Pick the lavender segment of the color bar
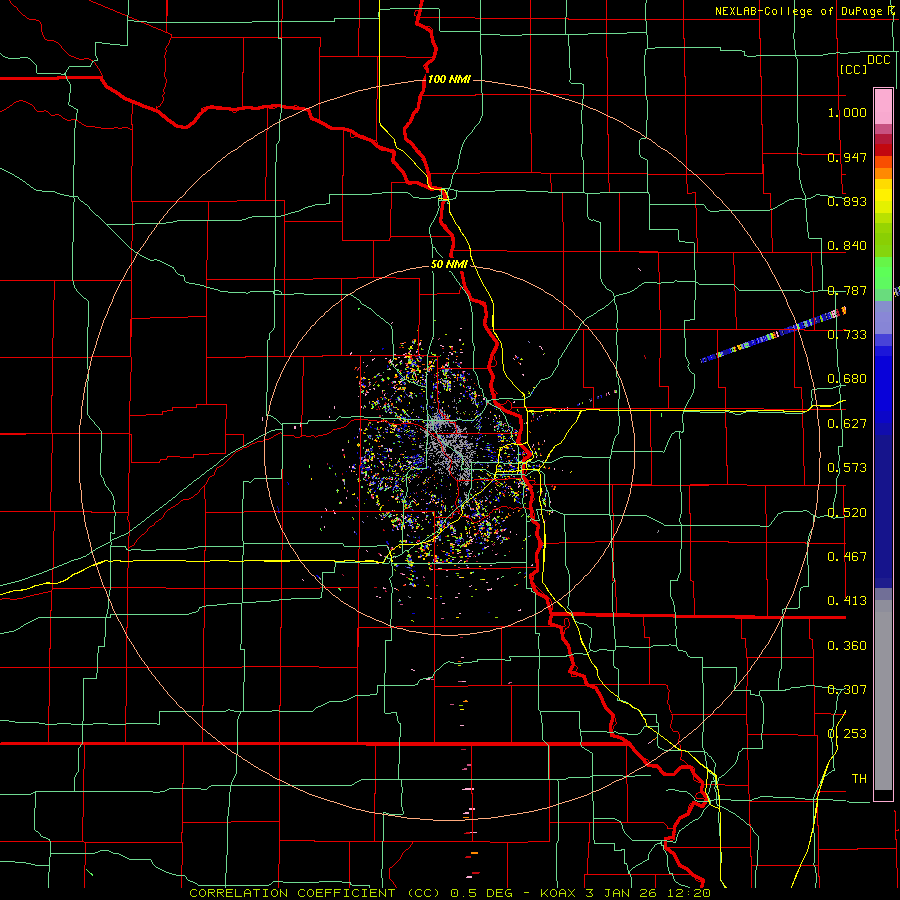900x900 pixels. tap(883, 317)
